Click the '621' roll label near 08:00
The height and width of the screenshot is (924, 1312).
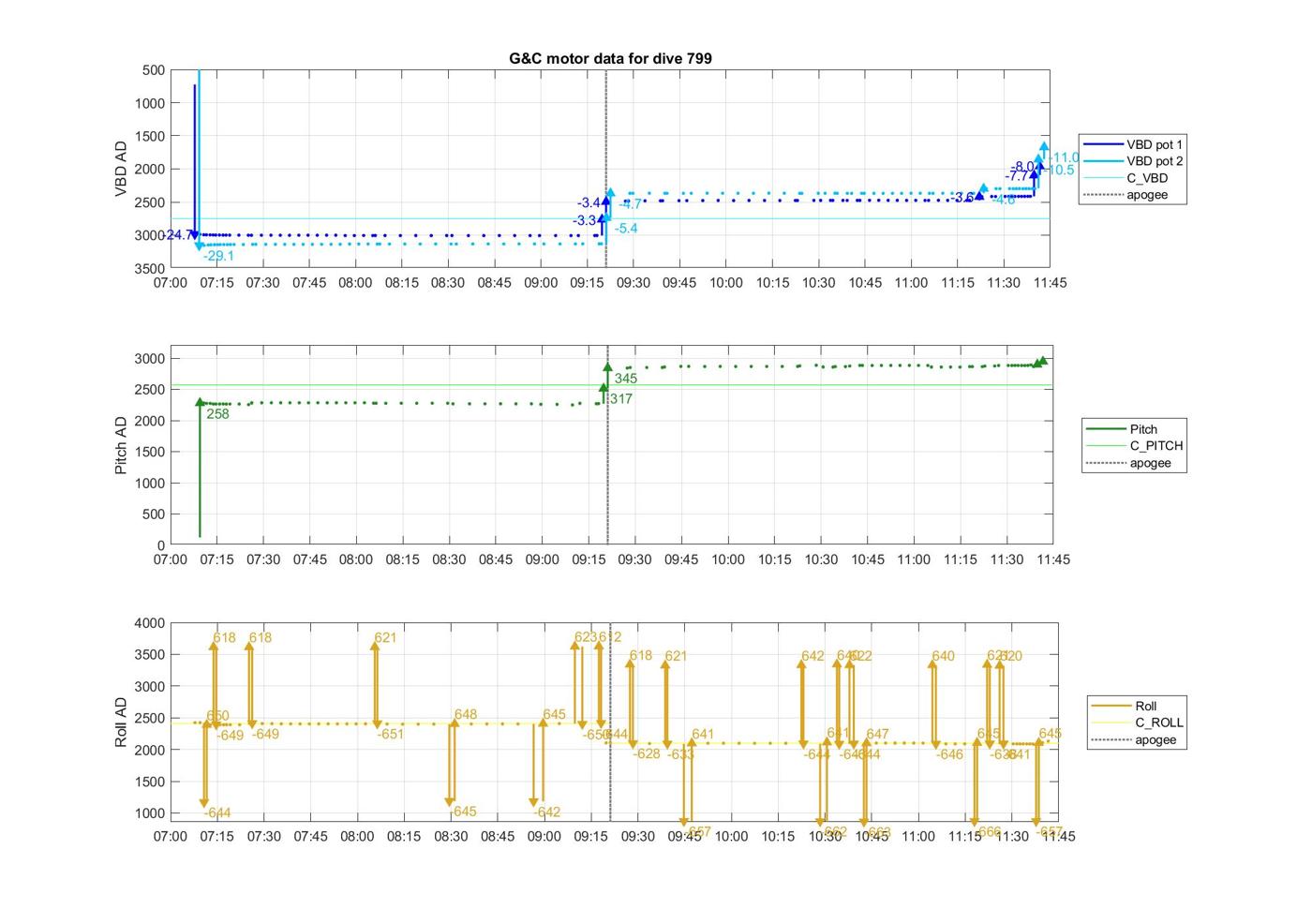[385, 637]
